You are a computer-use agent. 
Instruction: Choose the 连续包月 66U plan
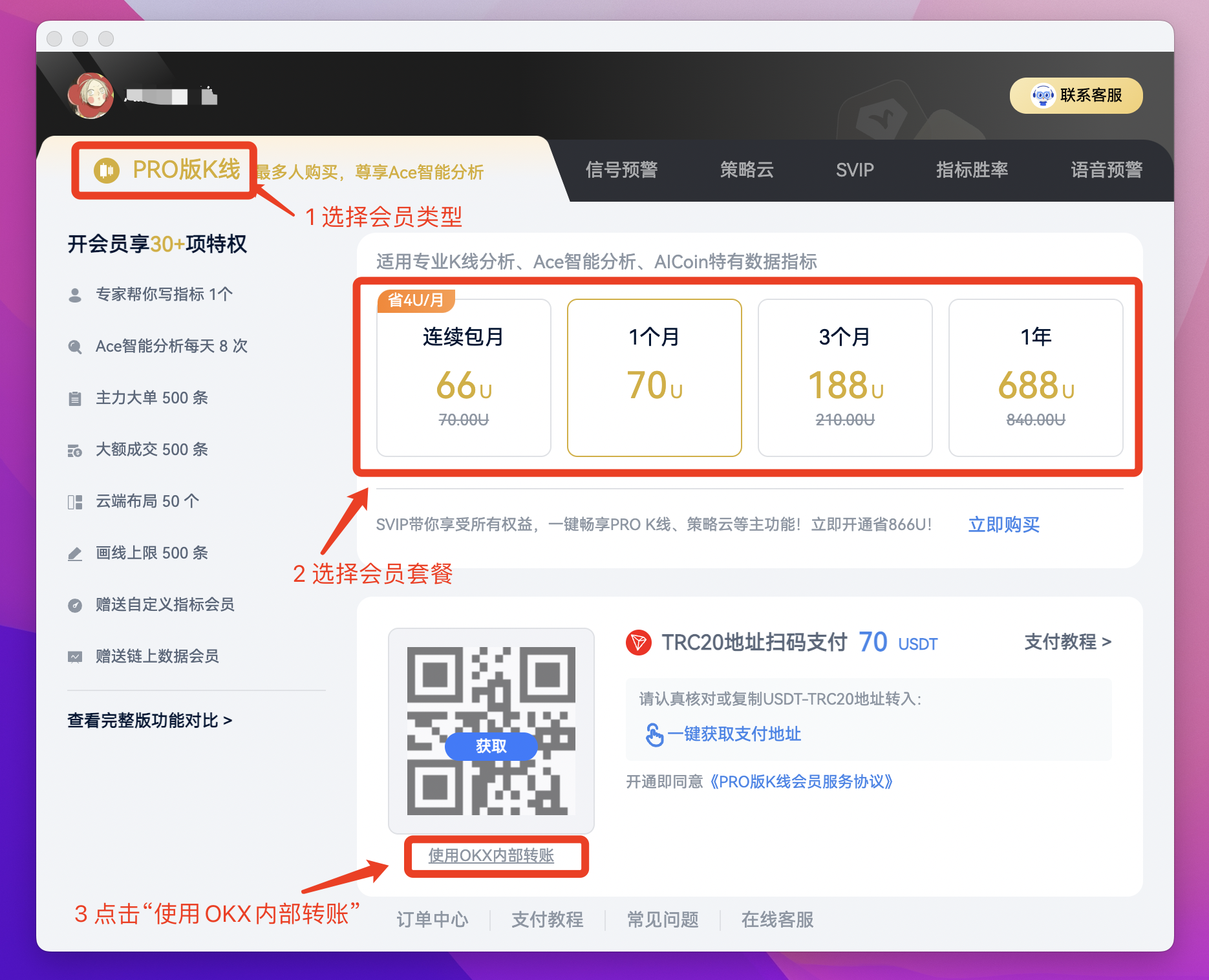464,378
